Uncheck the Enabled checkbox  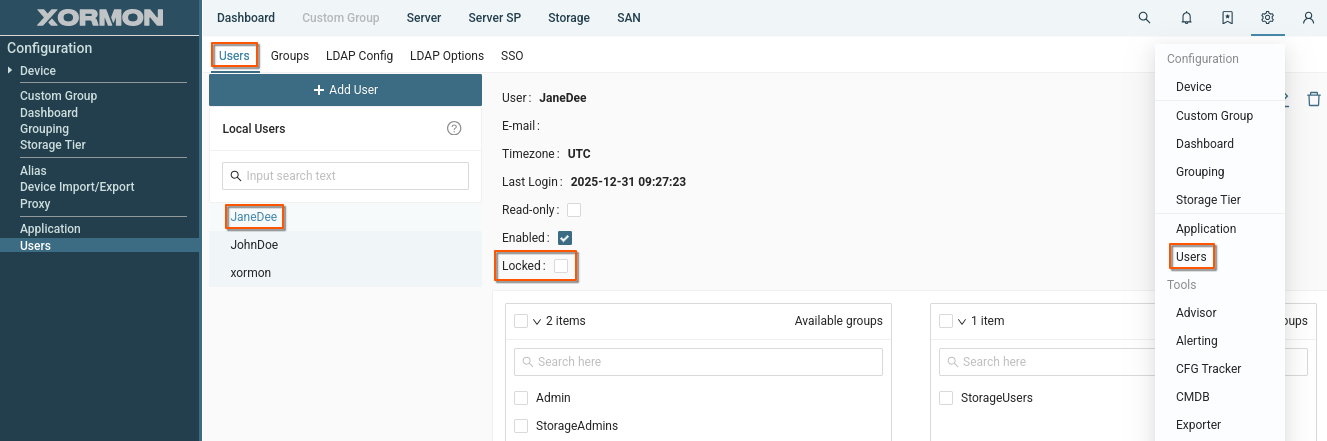click(x=565, y=238)
